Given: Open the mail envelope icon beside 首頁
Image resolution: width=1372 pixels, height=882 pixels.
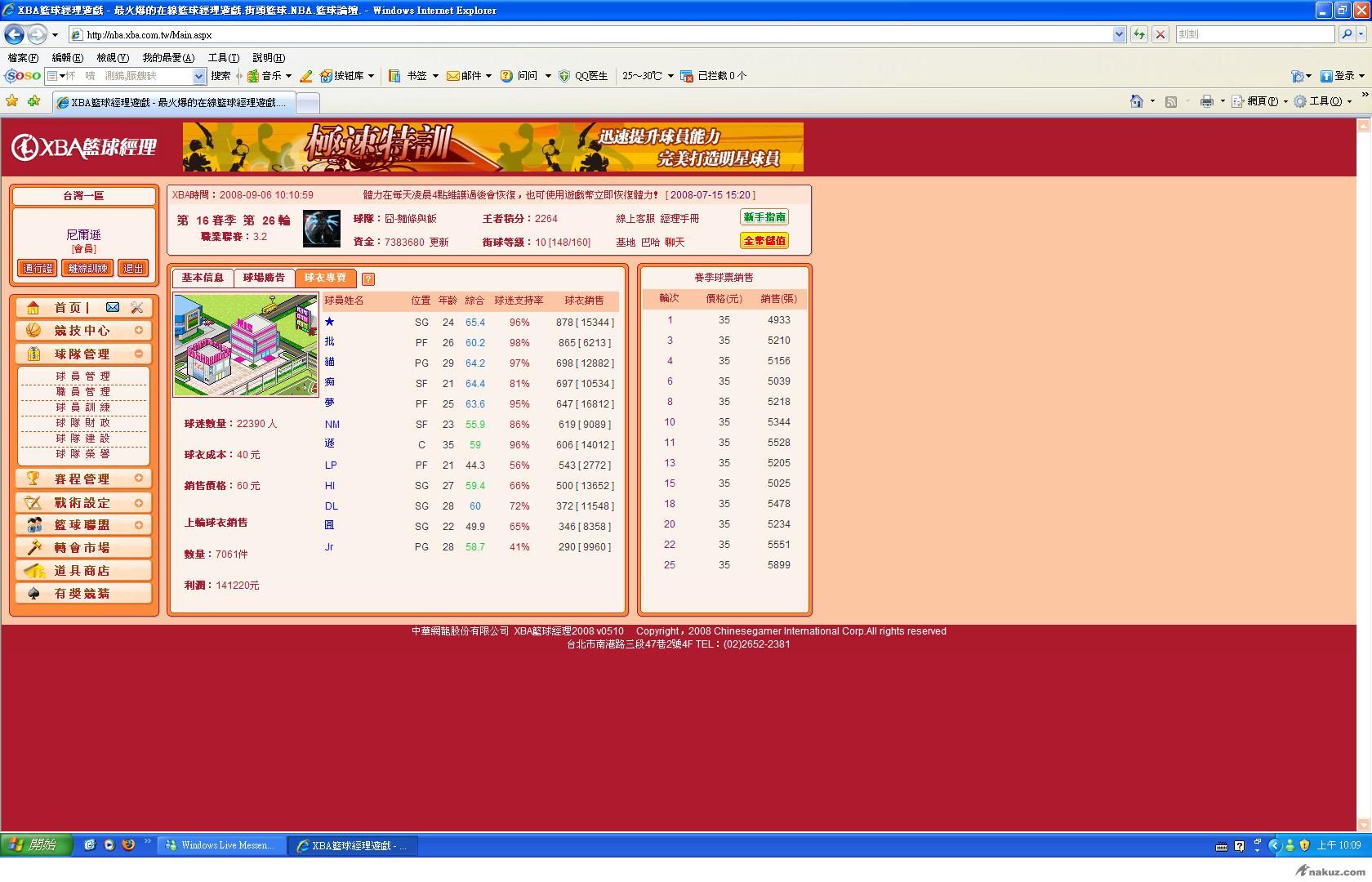Looking at the screenshot, I should click(113, 307).
